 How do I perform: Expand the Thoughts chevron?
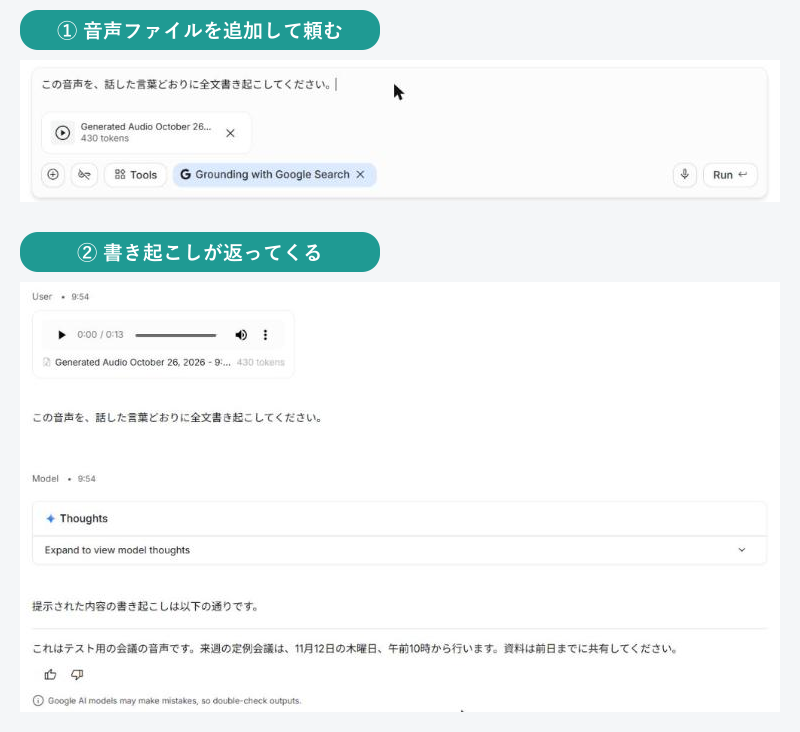point(742,550)
